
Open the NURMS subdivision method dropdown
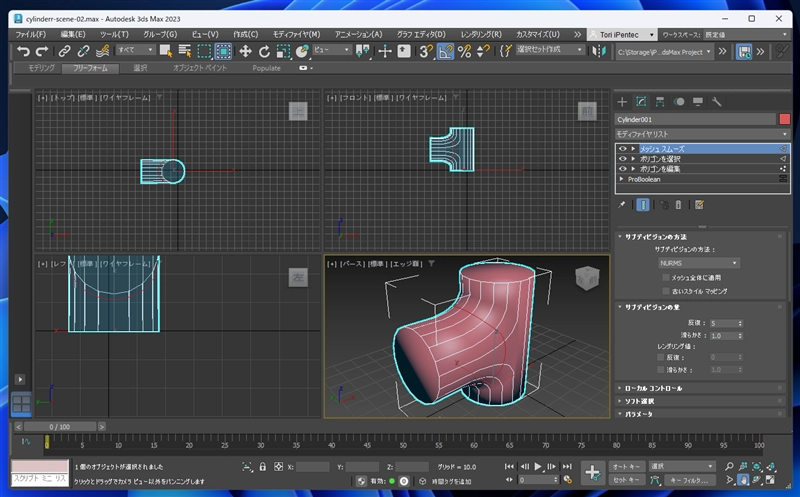(698, 263)
